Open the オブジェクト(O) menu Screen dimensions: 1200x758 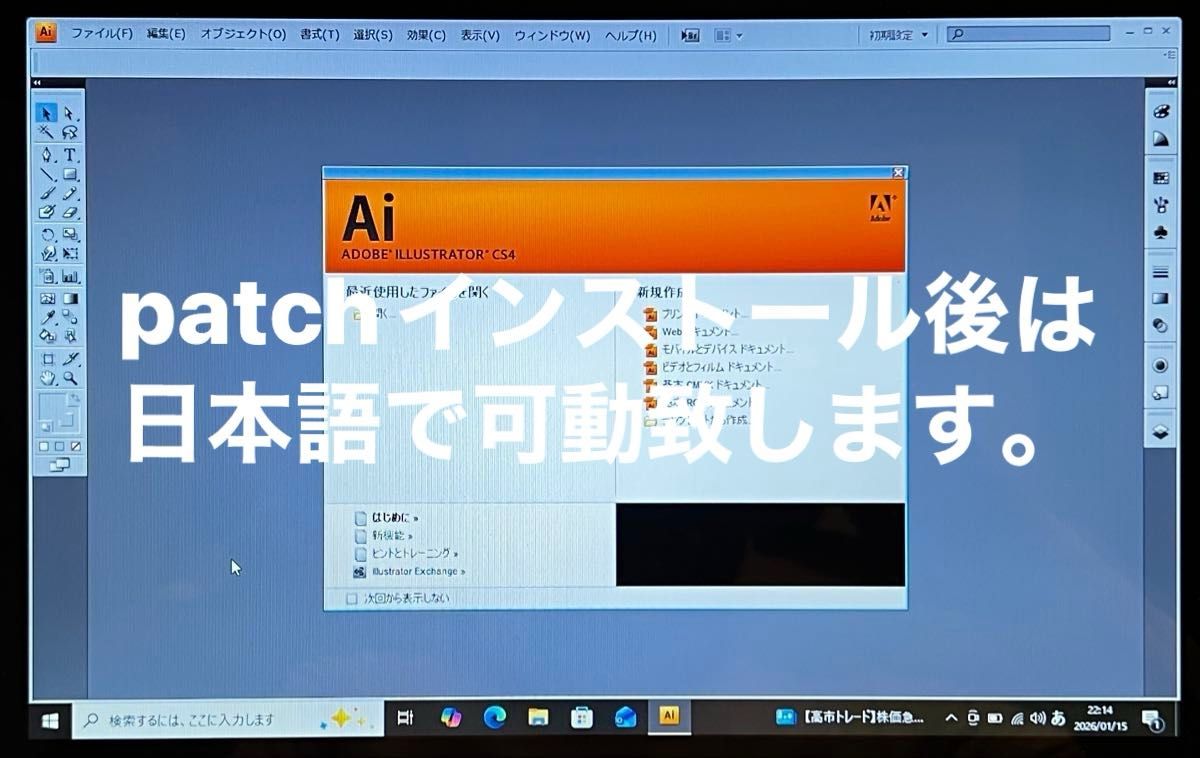pyautogui.click(x=243, y=34)
